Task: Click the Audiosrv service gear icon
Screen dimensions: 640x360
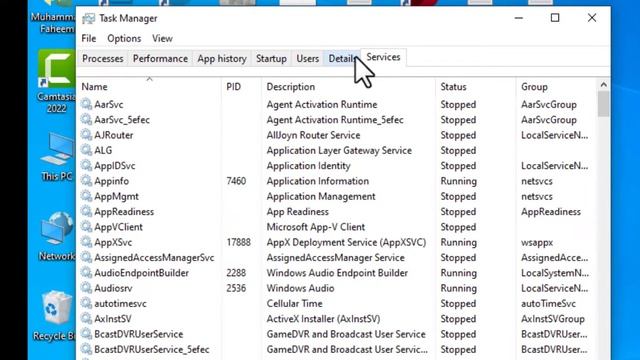Action: coord(86,288)
